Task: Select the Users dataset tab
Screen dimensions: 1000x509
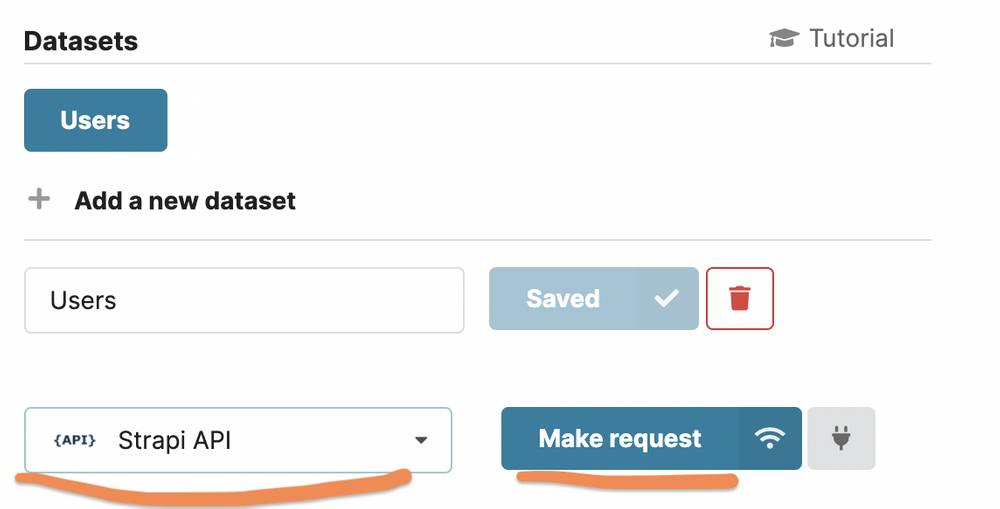Action: click(95, 120)
